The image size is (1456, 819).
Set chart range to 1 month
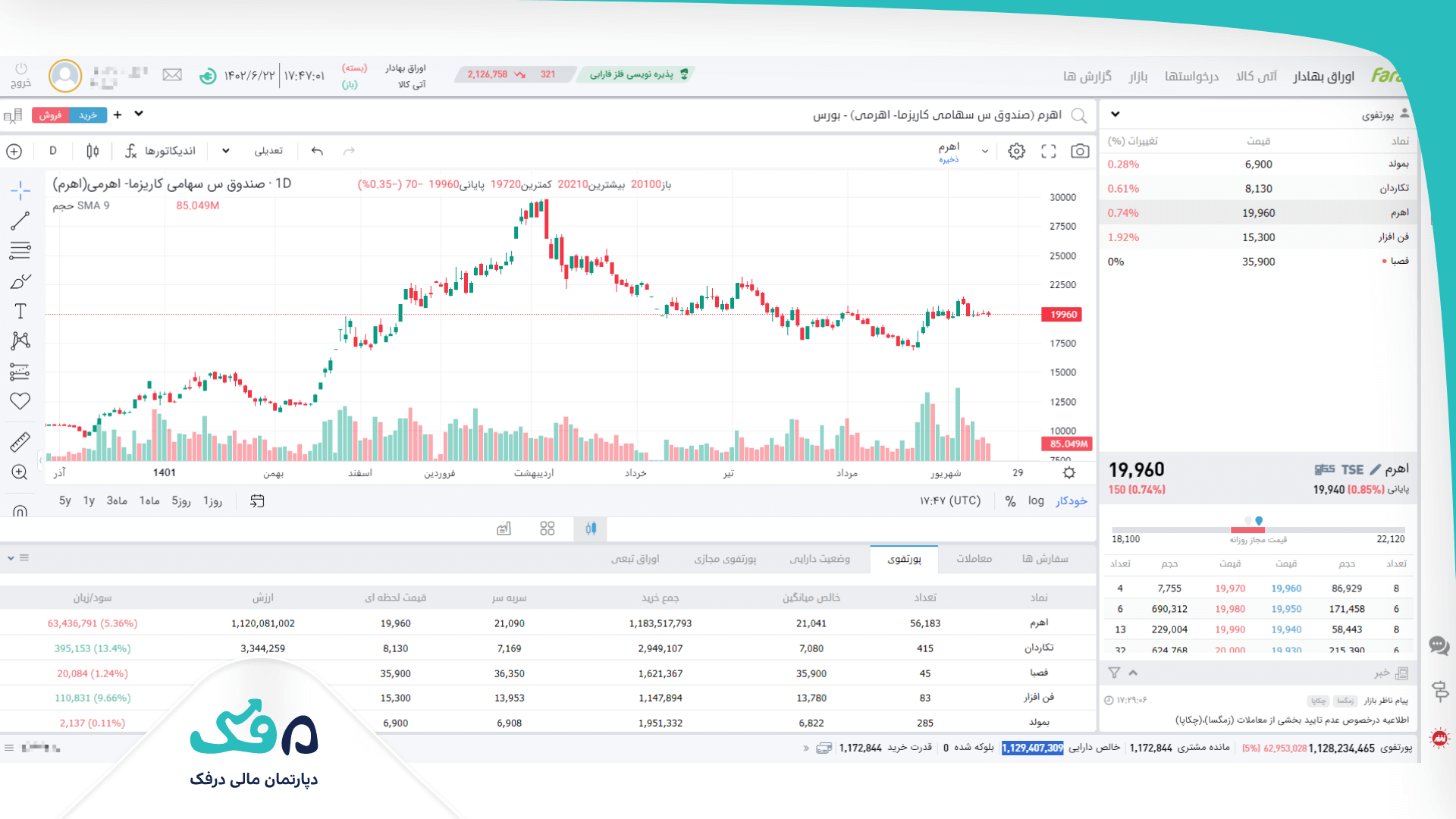pyautogui.click(x=149, y=500)
